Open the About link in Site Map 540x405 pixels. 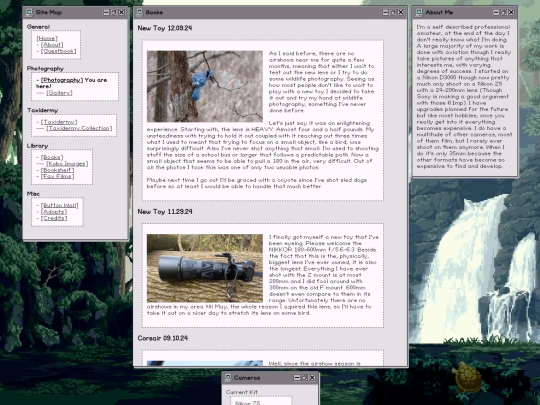coord(52,45)
